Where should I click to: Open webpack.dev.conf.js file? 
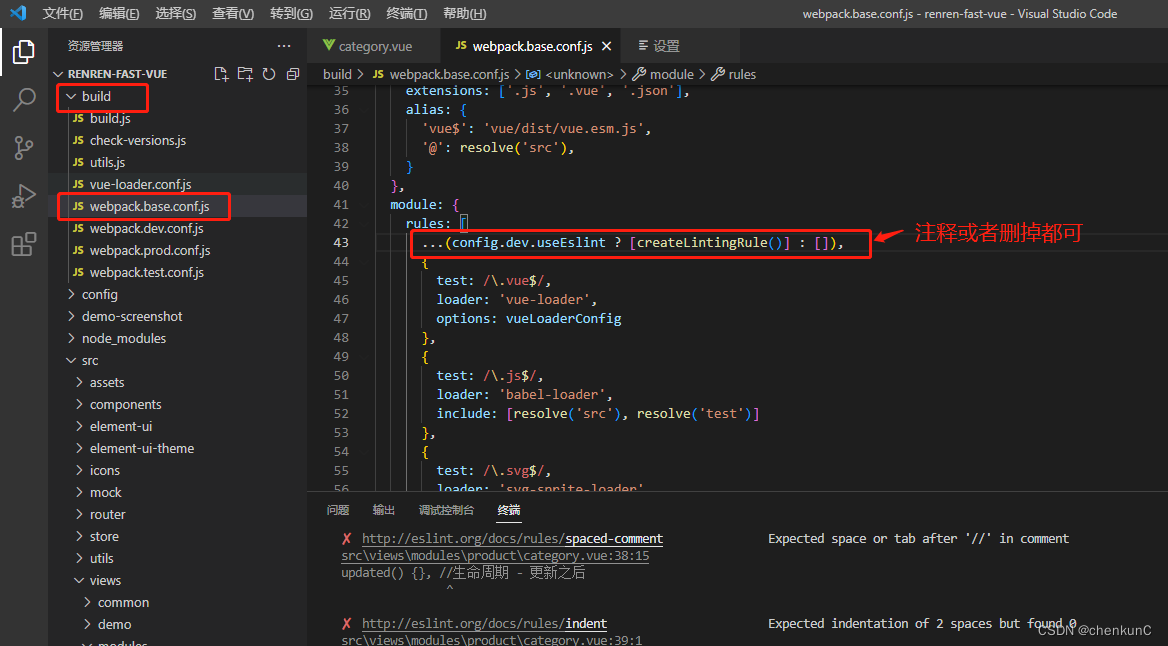[177, 228]
